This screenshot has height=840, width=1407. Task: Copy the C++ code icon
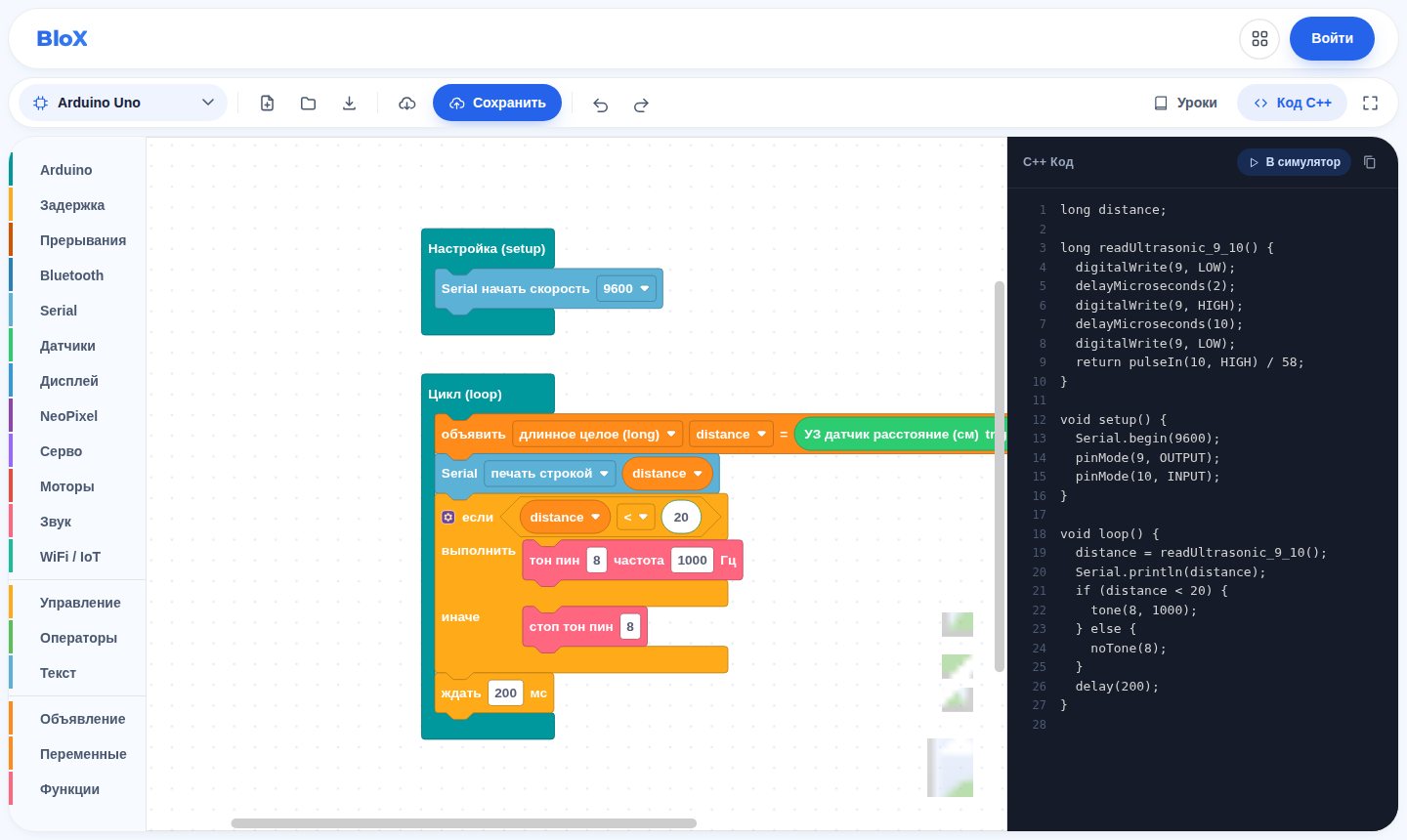(x=1369, y=162)
